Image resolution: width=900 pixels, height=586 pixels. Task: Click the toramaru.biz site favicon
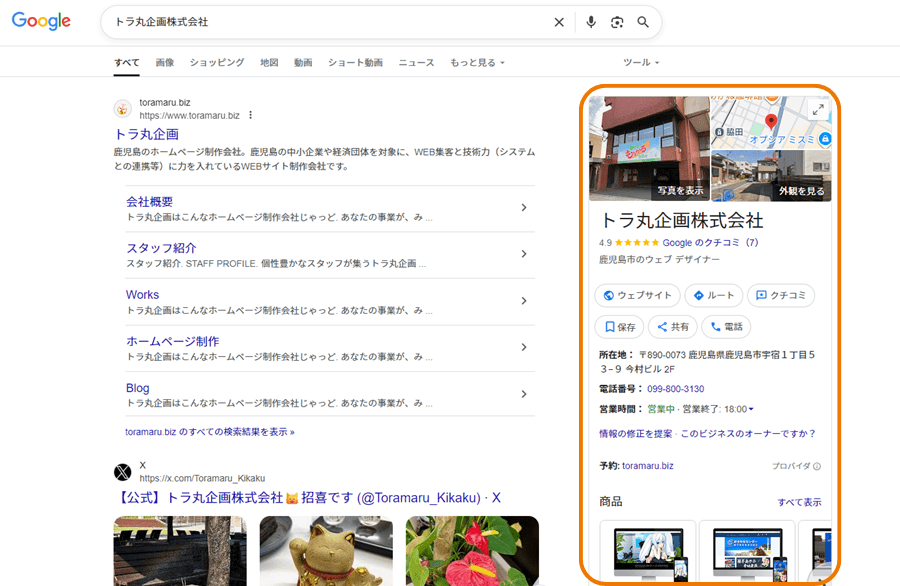pos(122,108)
